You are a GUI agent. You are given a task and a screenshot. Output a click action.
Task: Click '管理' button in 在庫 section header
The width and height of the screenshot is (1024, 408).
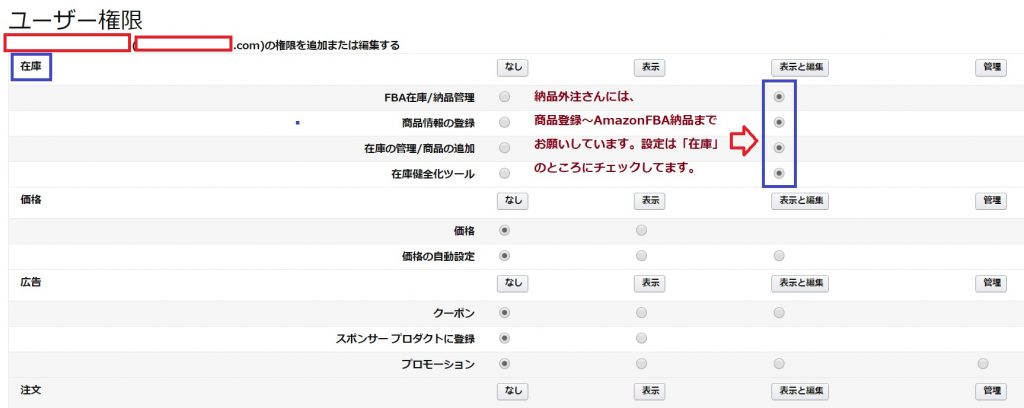(x=991, y=68)
